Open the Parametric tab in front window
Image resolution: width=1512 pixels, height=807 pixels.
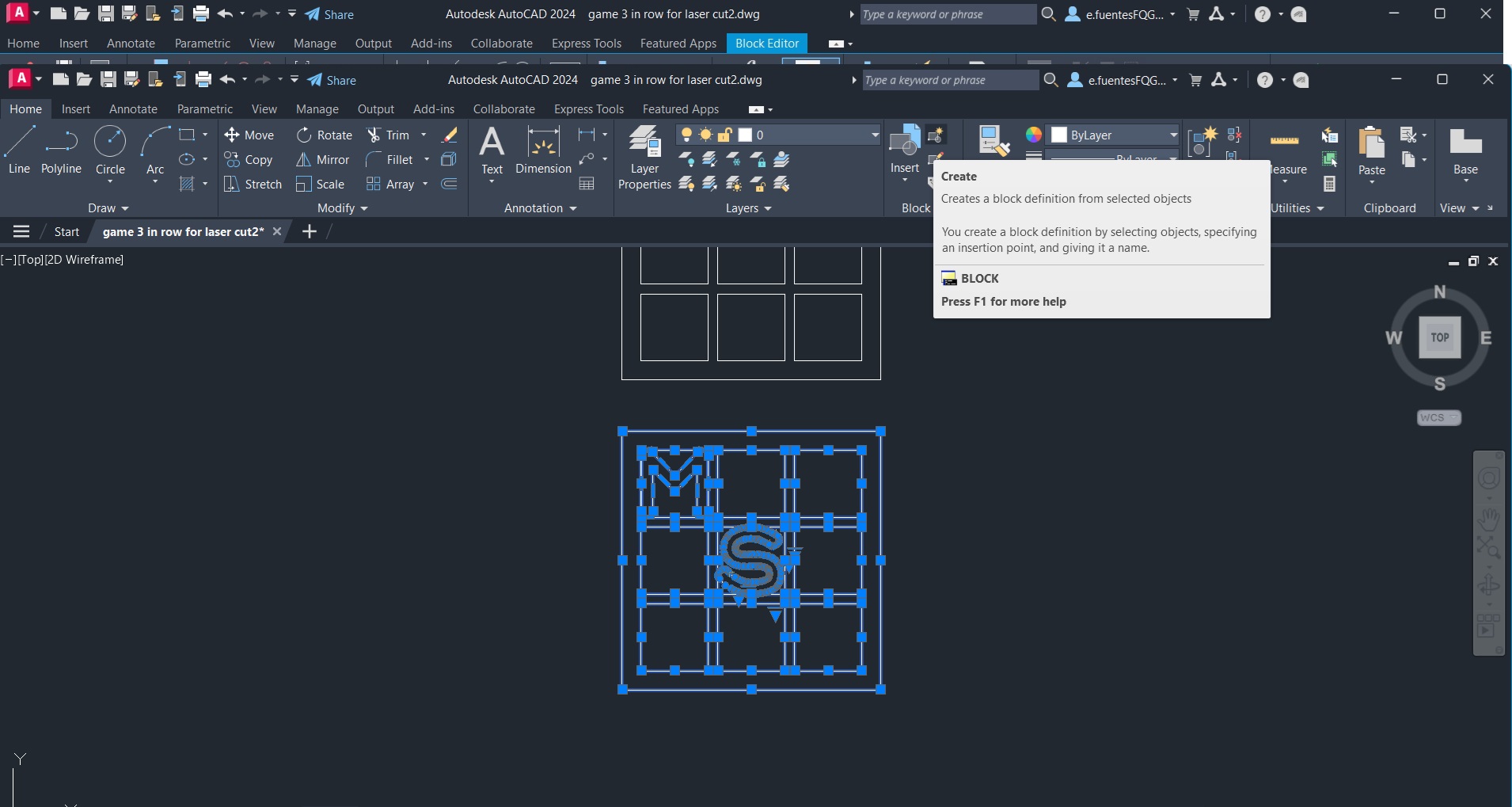(x=205, y=109)
